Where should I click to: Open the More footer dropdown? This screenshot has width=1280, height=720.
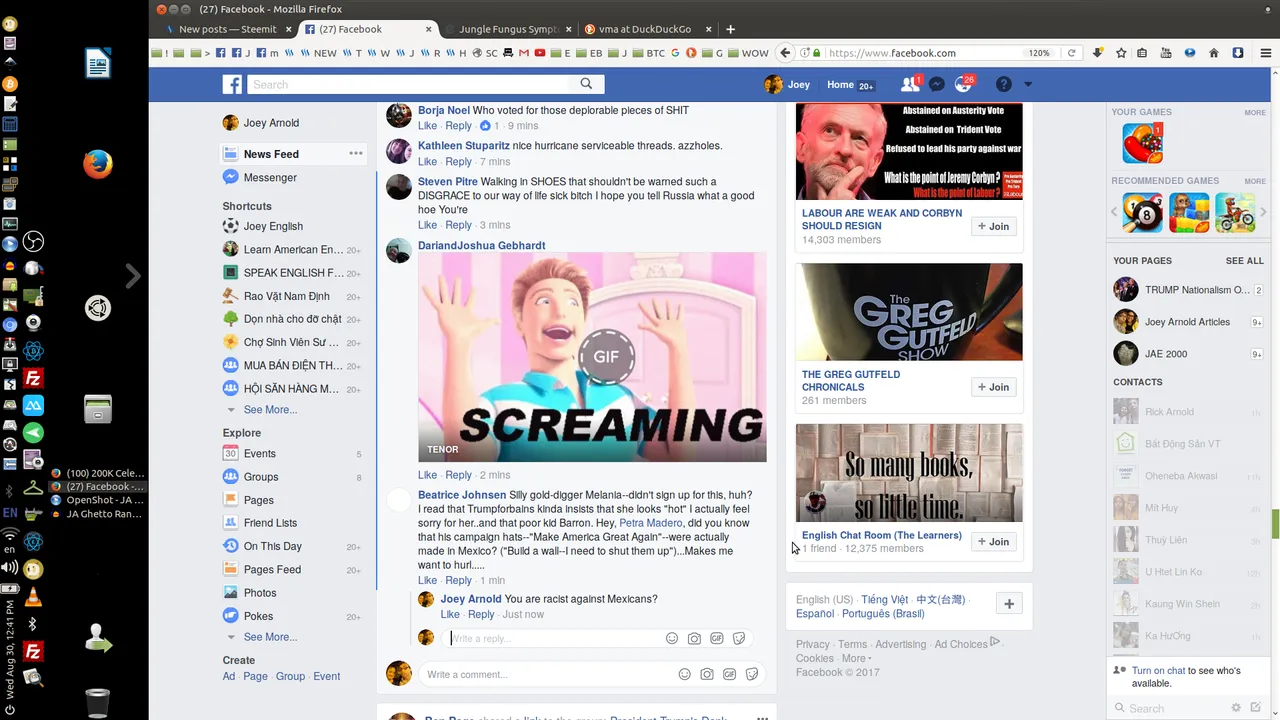tap(856, 659)
